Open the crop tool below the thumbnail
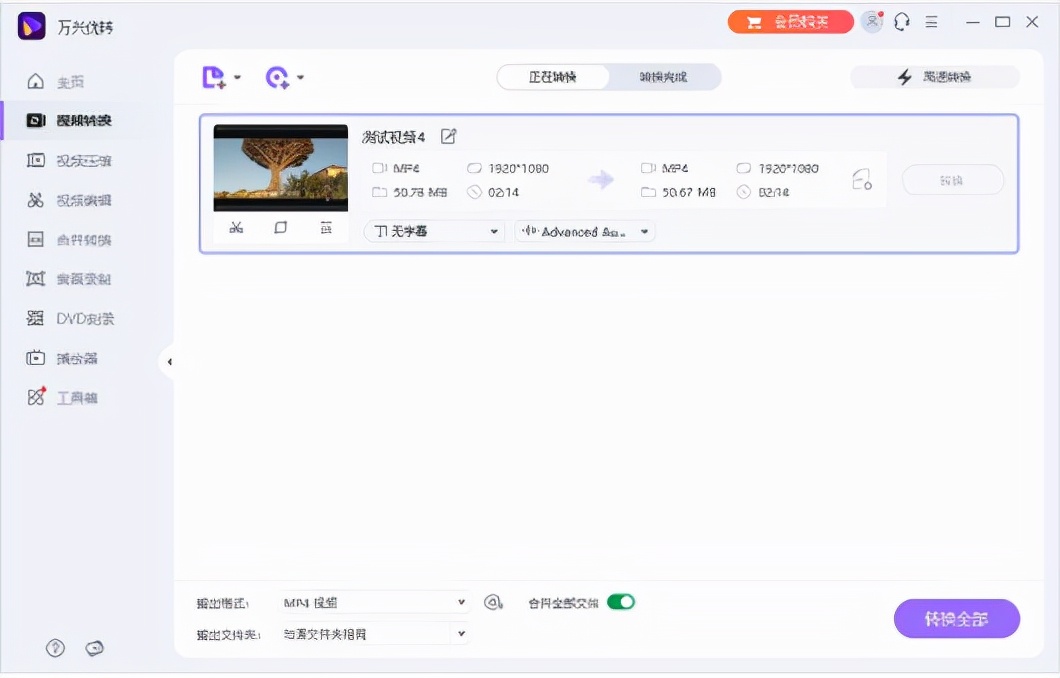 pyautogui.click(x=281, y=228)
